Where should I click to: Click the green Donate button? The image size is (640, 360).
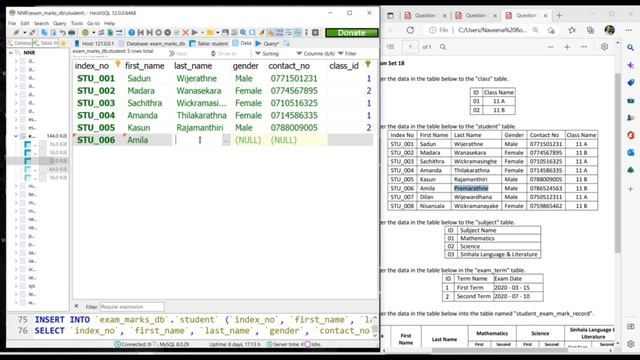351,33
